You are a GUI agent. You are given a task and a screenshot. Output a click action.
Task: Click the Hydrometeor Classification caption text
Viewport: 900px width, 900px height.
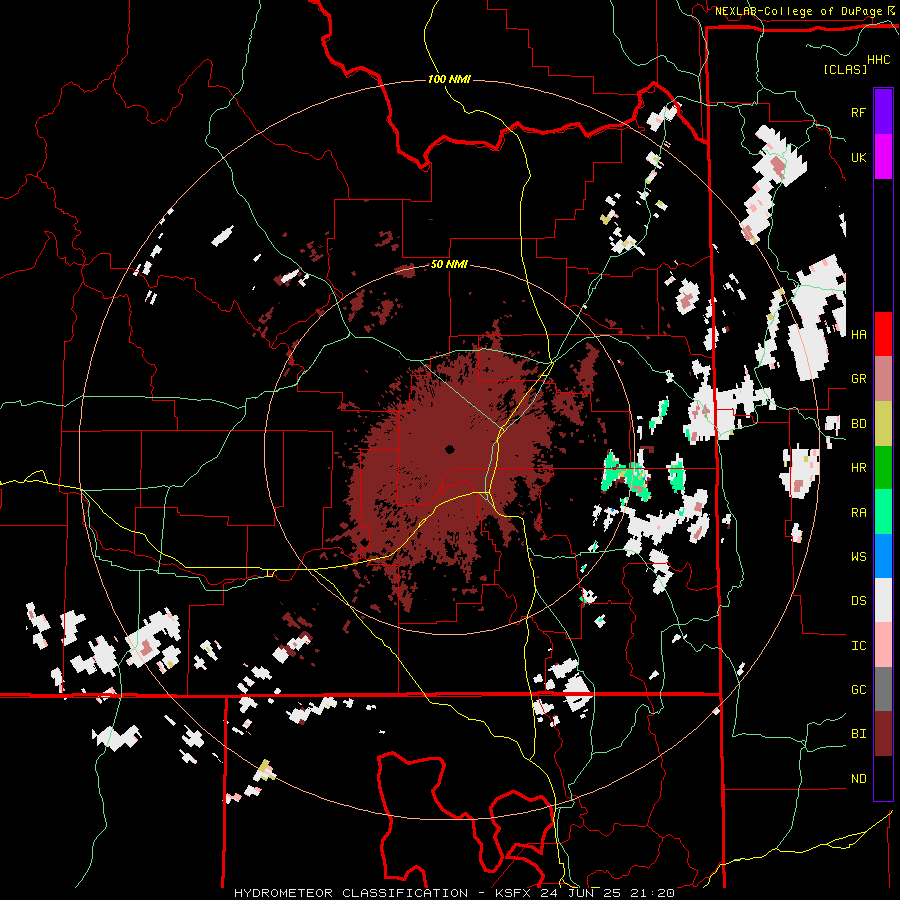point(351,893)
